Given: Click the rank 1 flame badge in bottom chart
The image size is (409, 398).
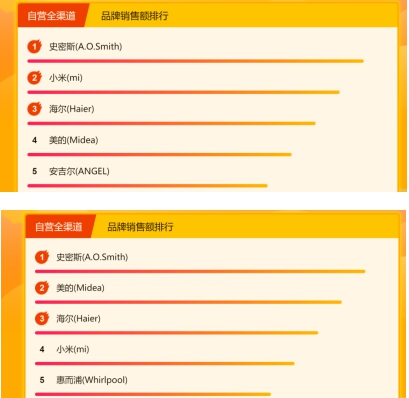Looking at the screenshot, I should (42, 257).
